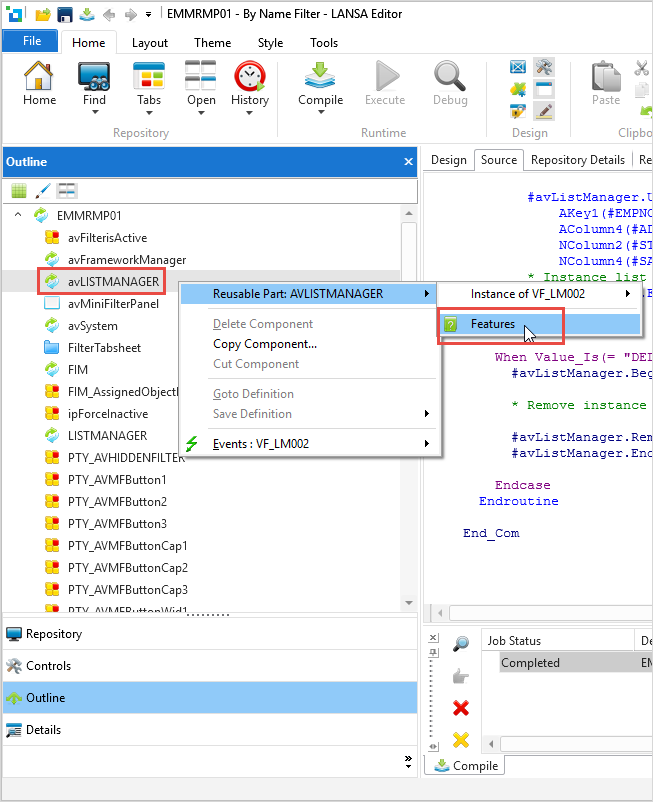Expand the navigation pane overflow chevron
The height and width of the screenshot is (802, 653).
click(408, 762)
